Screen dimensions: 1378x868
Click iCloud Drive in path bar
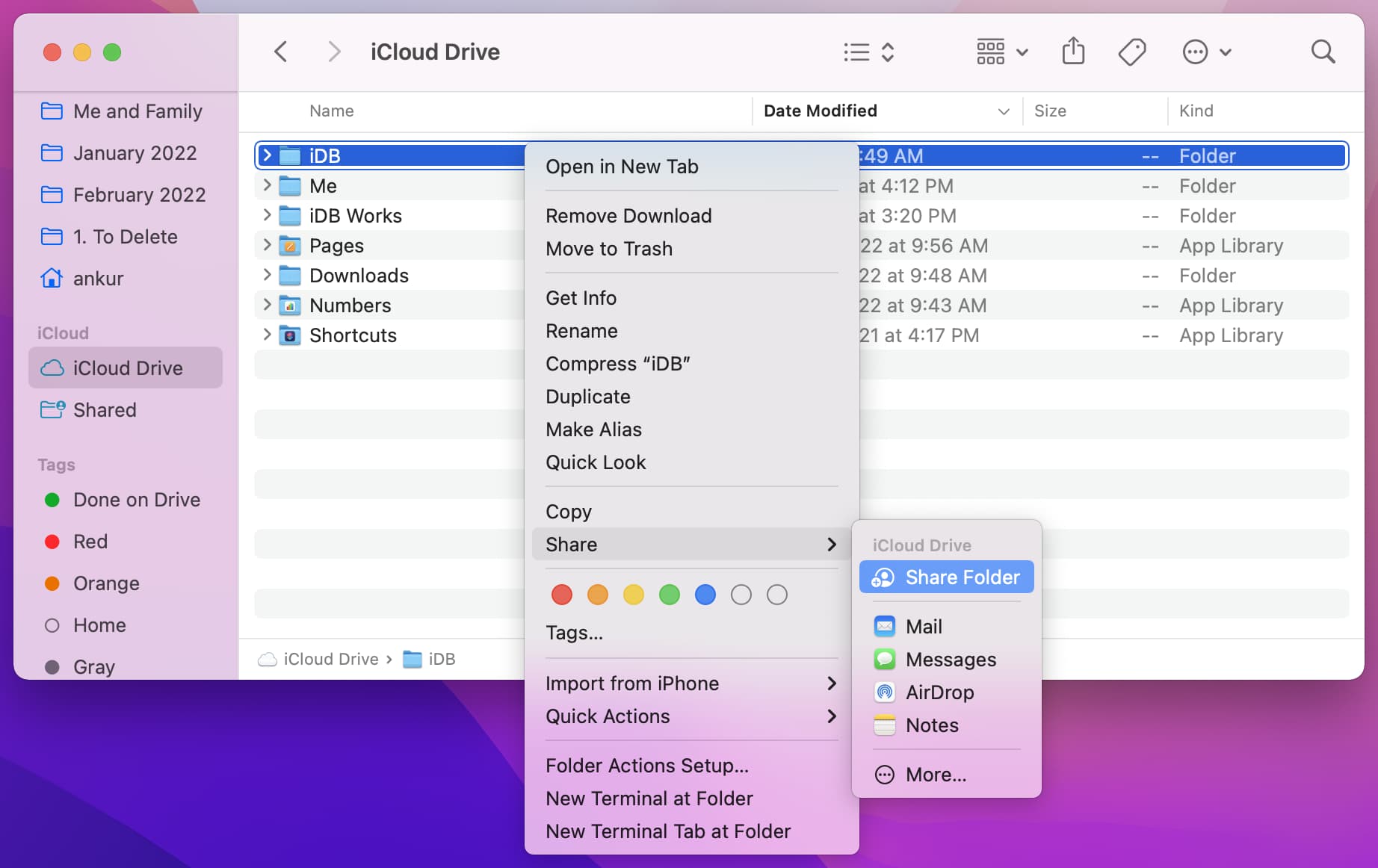pos(318,659)
